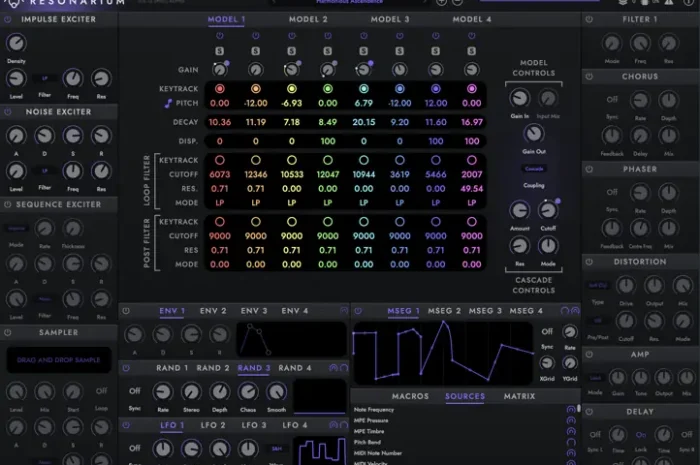The width and height of the screenshot is (700, 465).
Task: Click the sources list scrollbar
Action: click(x=579, y=408)
